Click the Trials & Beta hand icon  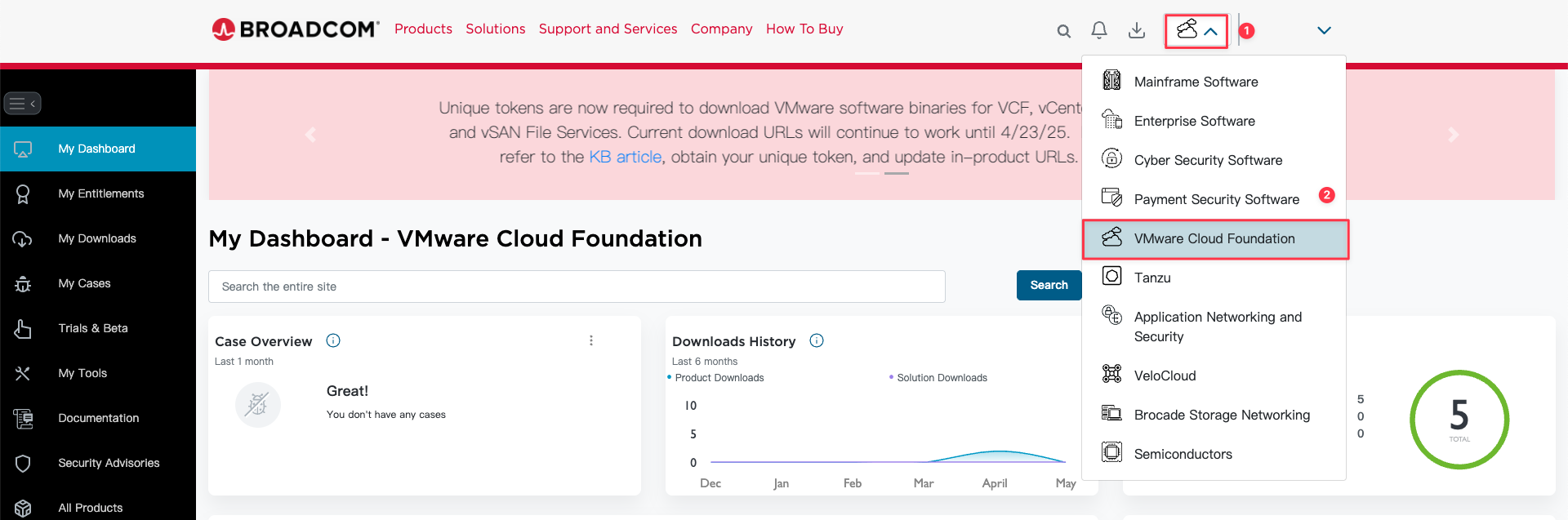[23, 329]
